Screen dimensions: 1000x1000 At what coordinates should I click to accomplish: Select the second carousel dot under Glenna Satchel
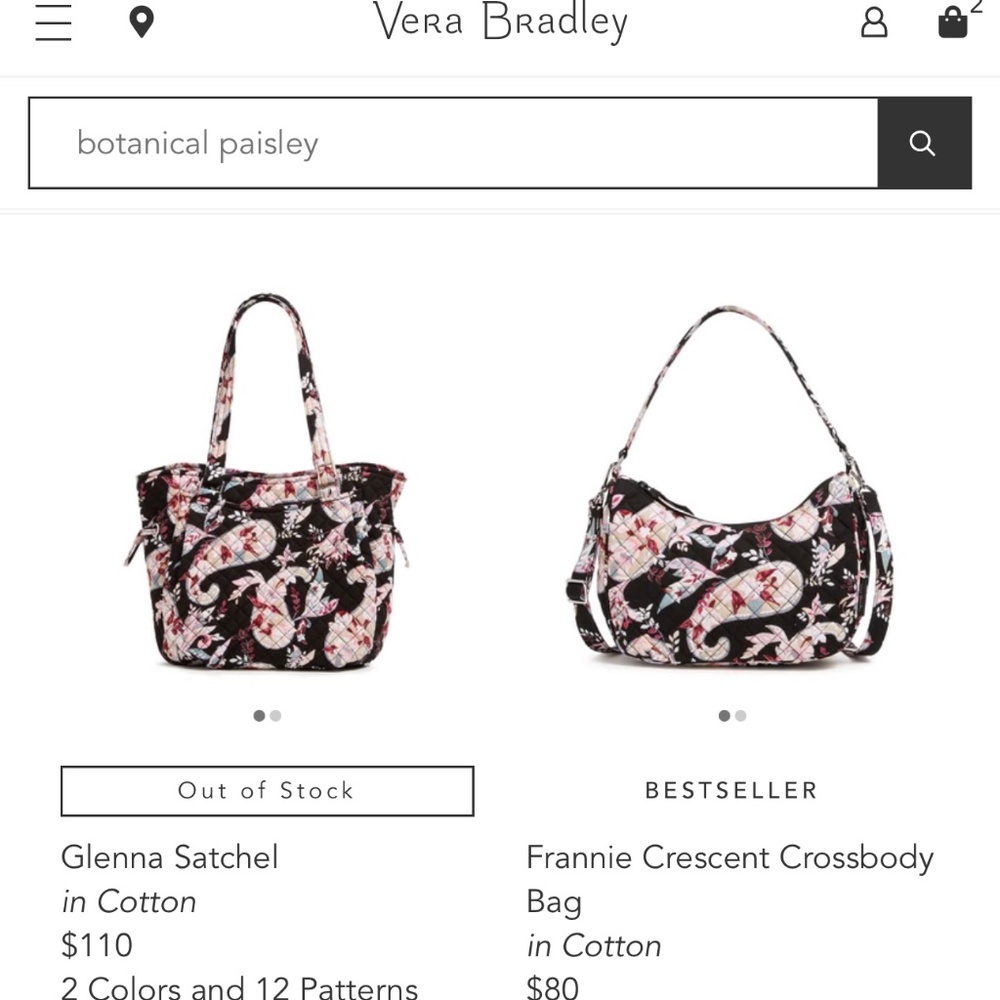coord(276,716)
